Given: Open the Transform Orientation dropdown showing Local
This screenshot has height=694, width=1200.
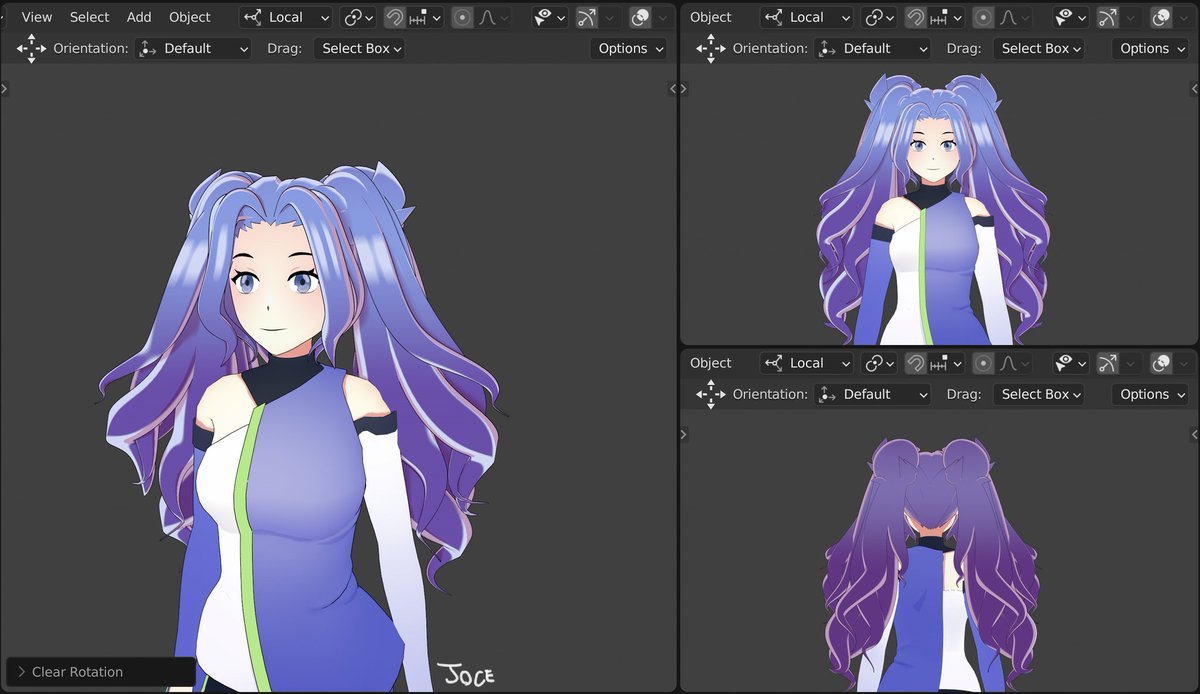Looking at the screenshot, I should pos(285,17).
